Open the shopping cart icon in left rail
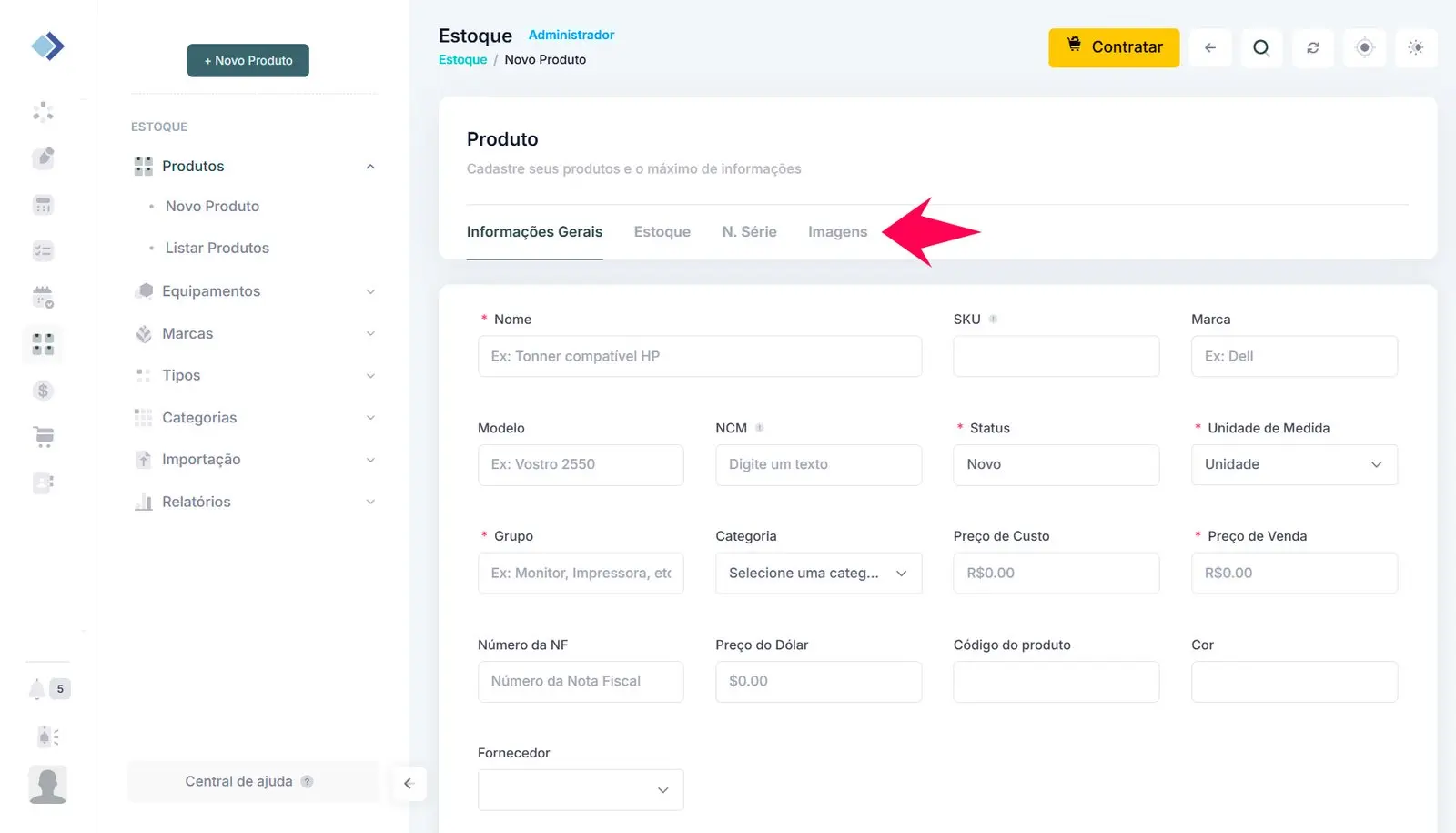This screenshot has height=833, width=1456. tap(44, 437)
